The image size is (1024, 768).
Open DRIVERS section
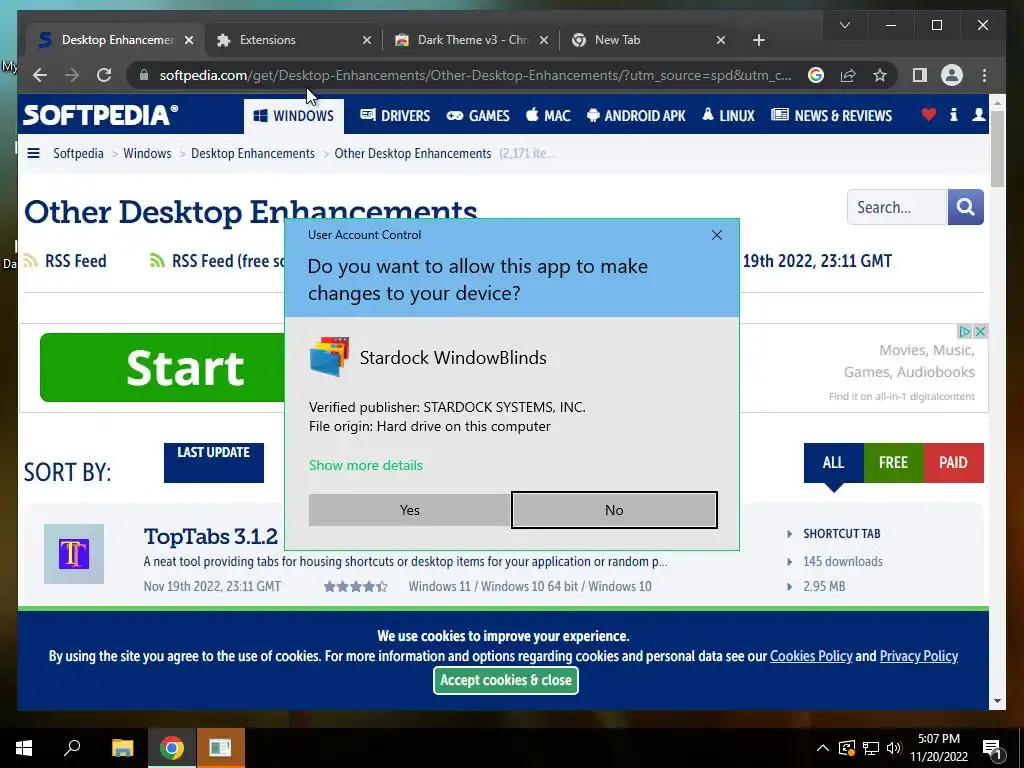tap(395, 116)
